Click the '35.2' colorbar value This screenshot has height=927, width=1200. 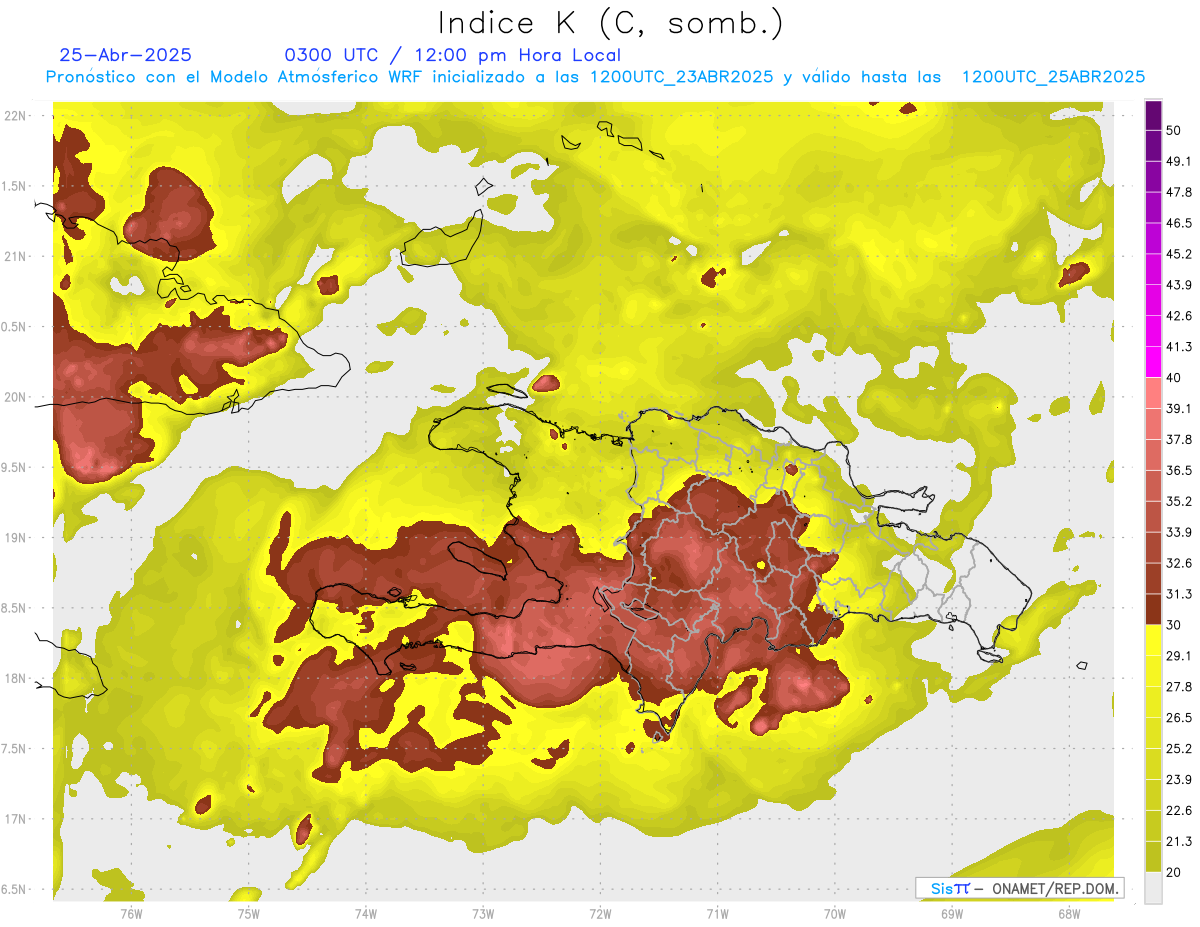1179,501
